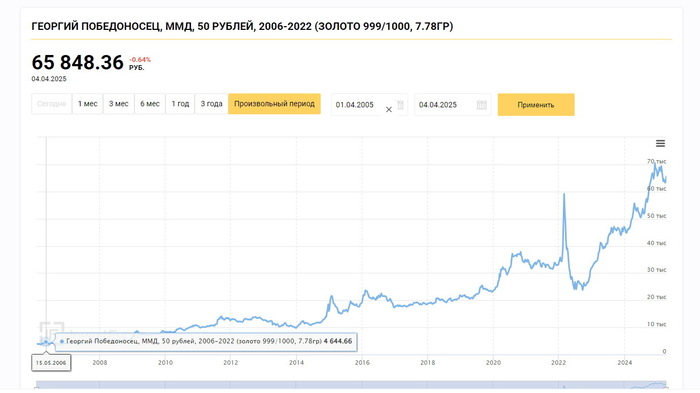Click the 2014 x-axis label
This screenshot has width=700, height=393.
(296, 363)
